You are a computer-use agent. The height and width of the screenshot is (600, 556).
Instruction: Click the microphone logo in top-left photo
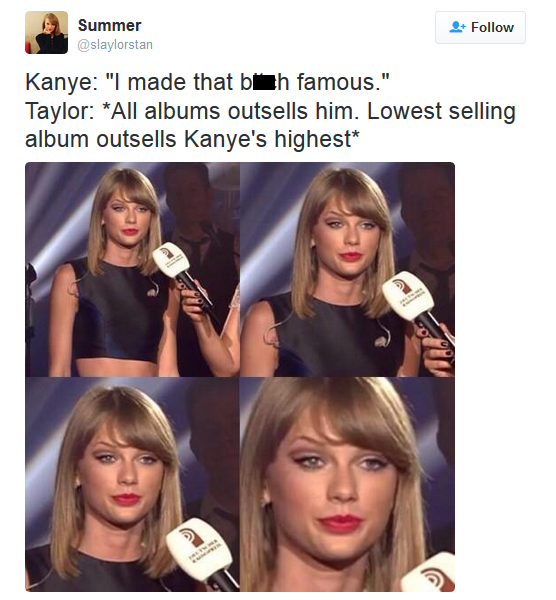(x=168, y=253)
